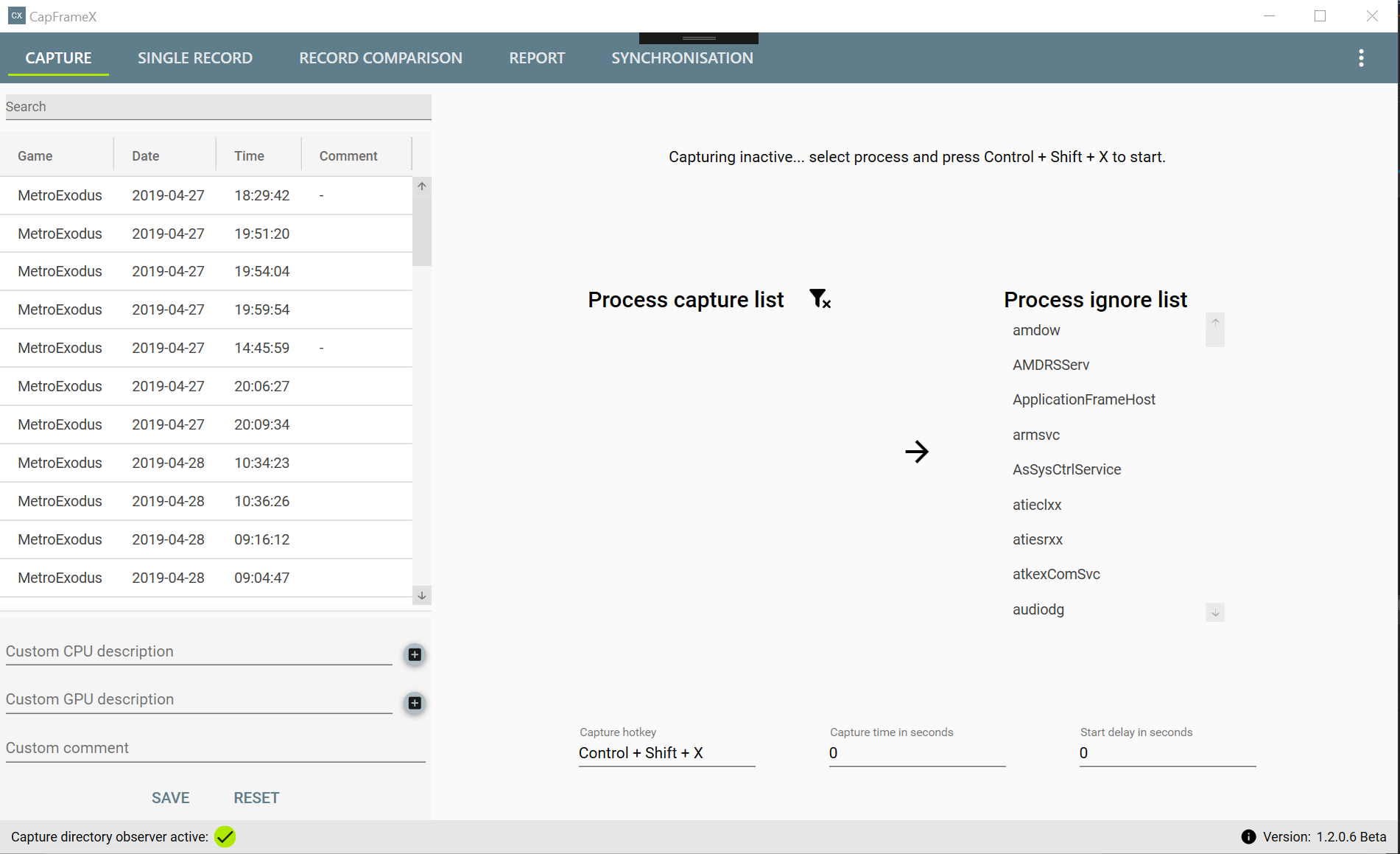Screen dimensions: 1400x854
Task: Click the Custom comment field
Action: click(x=216, y=749)
